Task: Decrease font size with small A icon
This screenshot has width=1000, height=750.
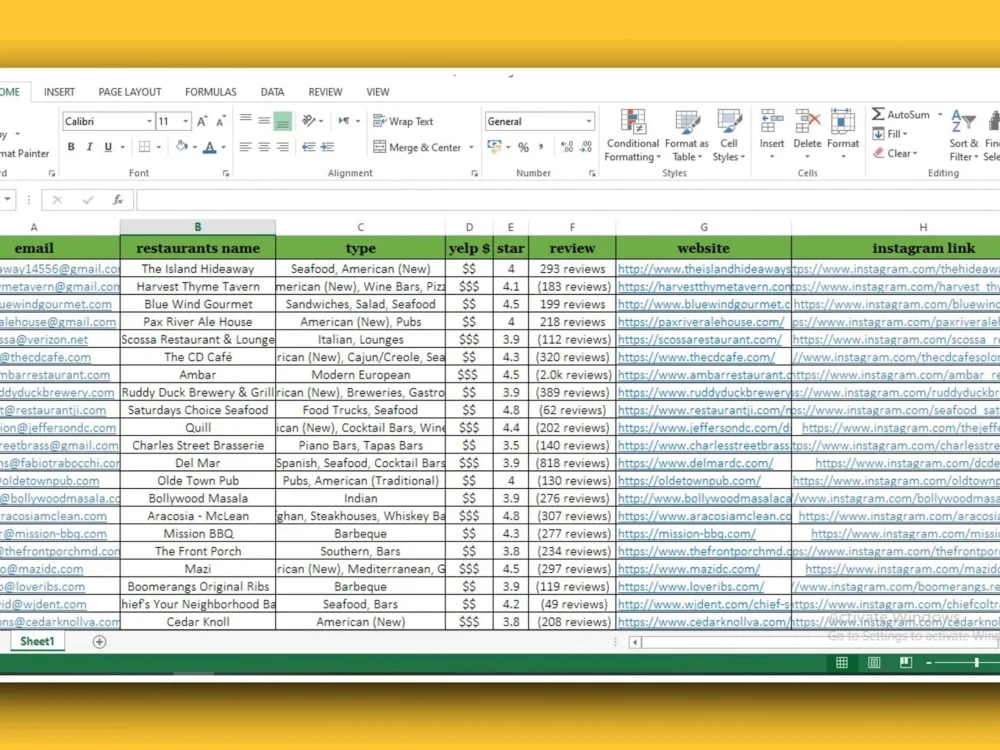Action: [x=221, y=121]
